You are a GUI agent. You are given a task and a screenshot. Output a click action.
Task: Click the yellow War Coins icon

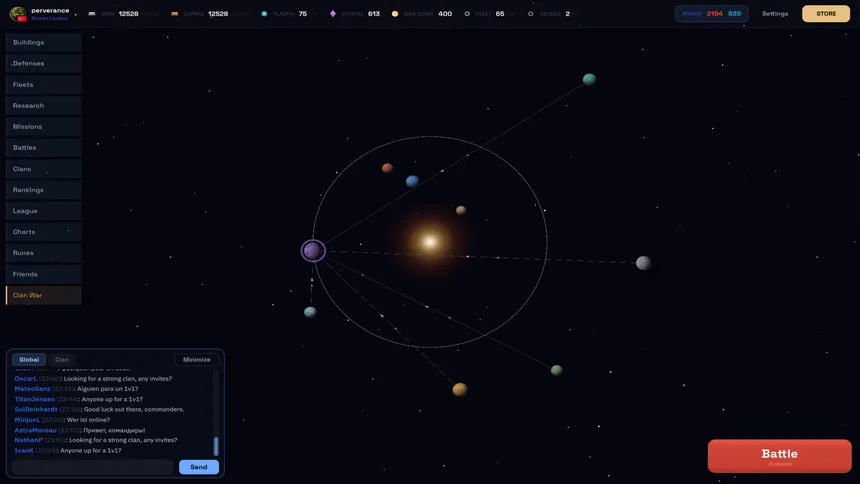pos(395,14)
